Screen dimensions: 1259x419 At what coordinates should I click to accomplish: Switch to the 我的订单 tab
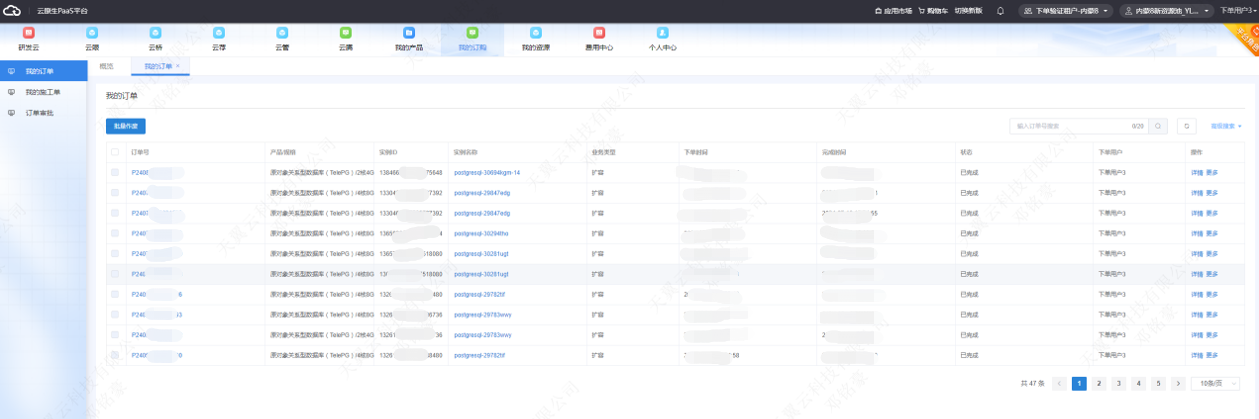pos(158,66)
